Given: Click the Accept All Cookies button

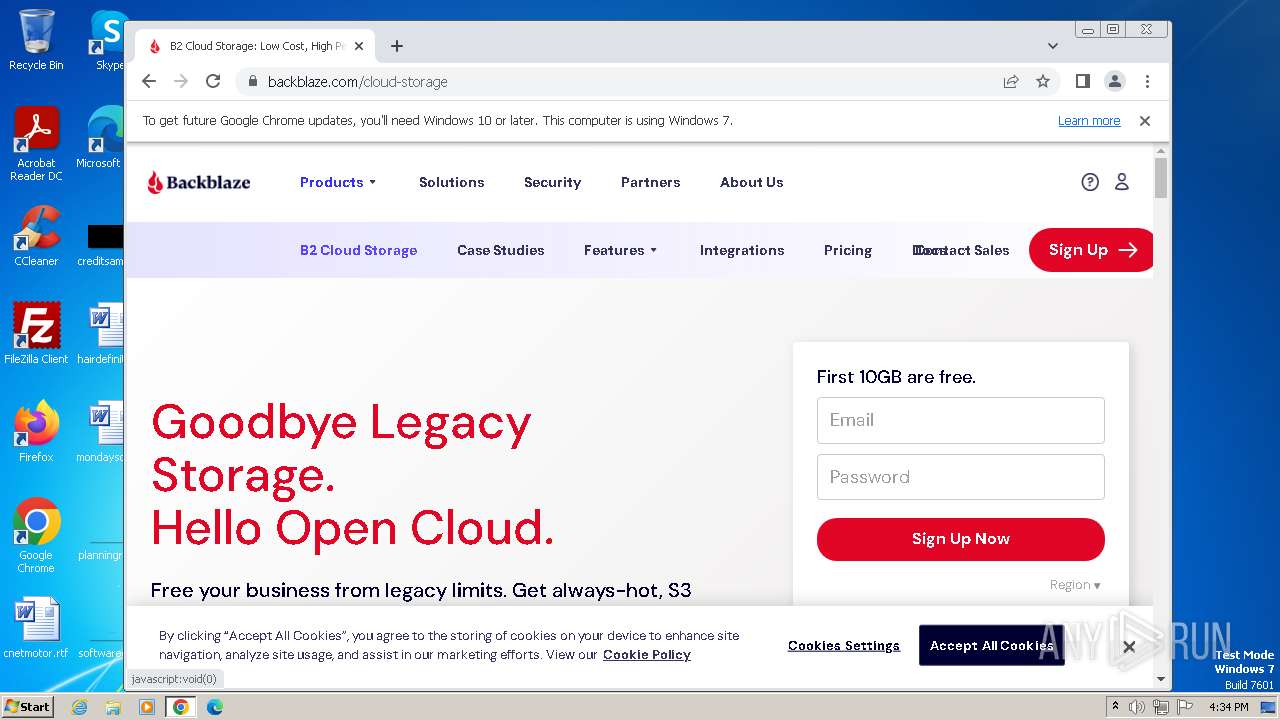Looking at the screenshot, I should point(991,646).
